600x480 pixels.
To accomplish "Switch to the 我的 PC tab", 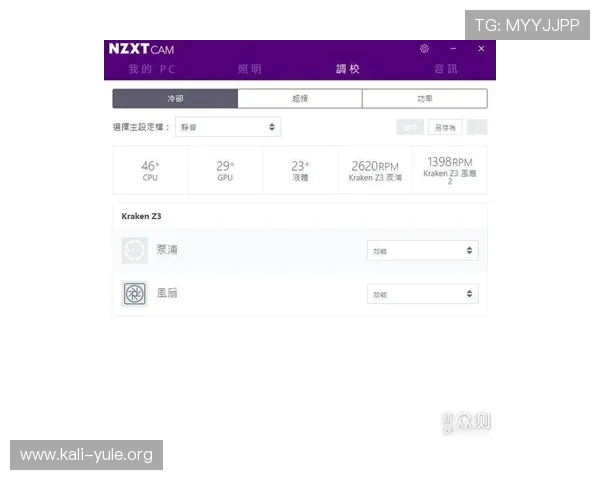I will click(152, 69).
